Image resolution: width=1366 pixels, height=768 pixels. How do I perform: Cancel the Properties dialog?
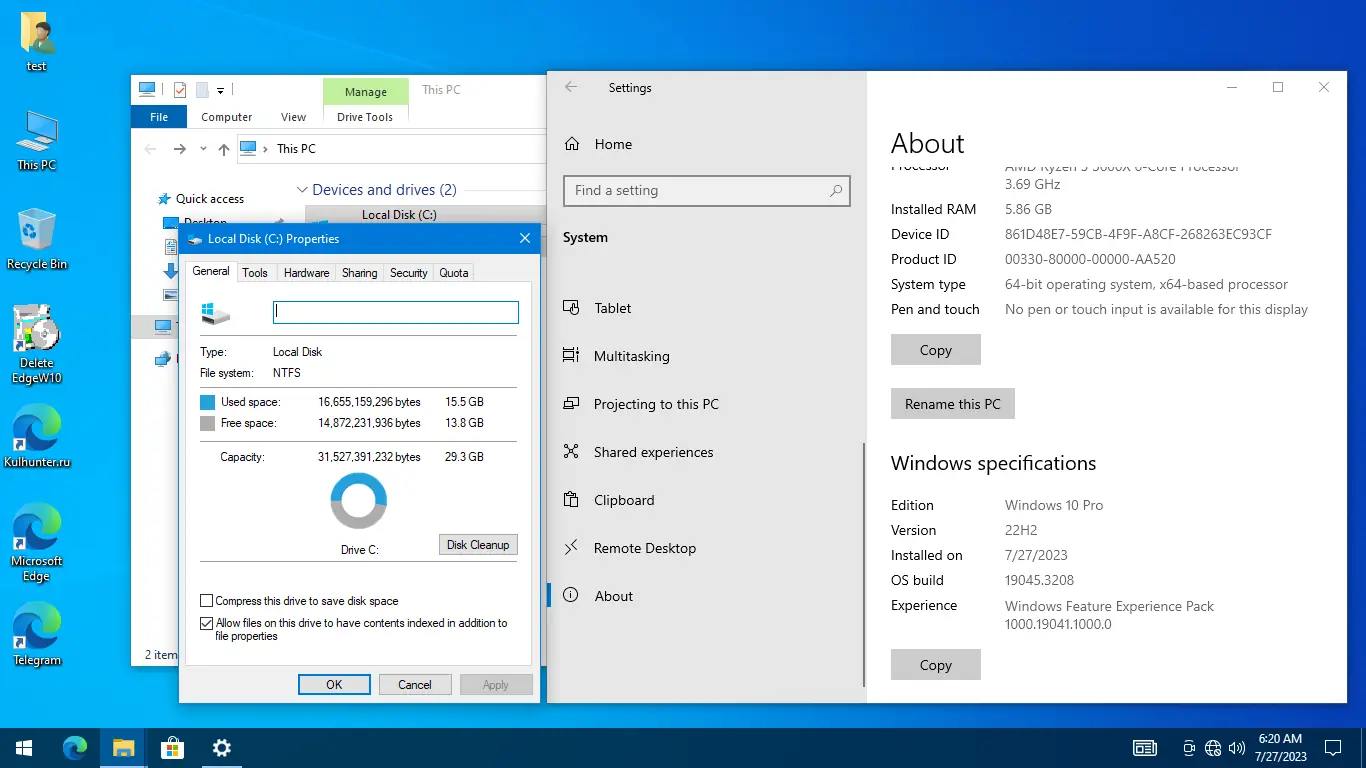coord(415,685)
